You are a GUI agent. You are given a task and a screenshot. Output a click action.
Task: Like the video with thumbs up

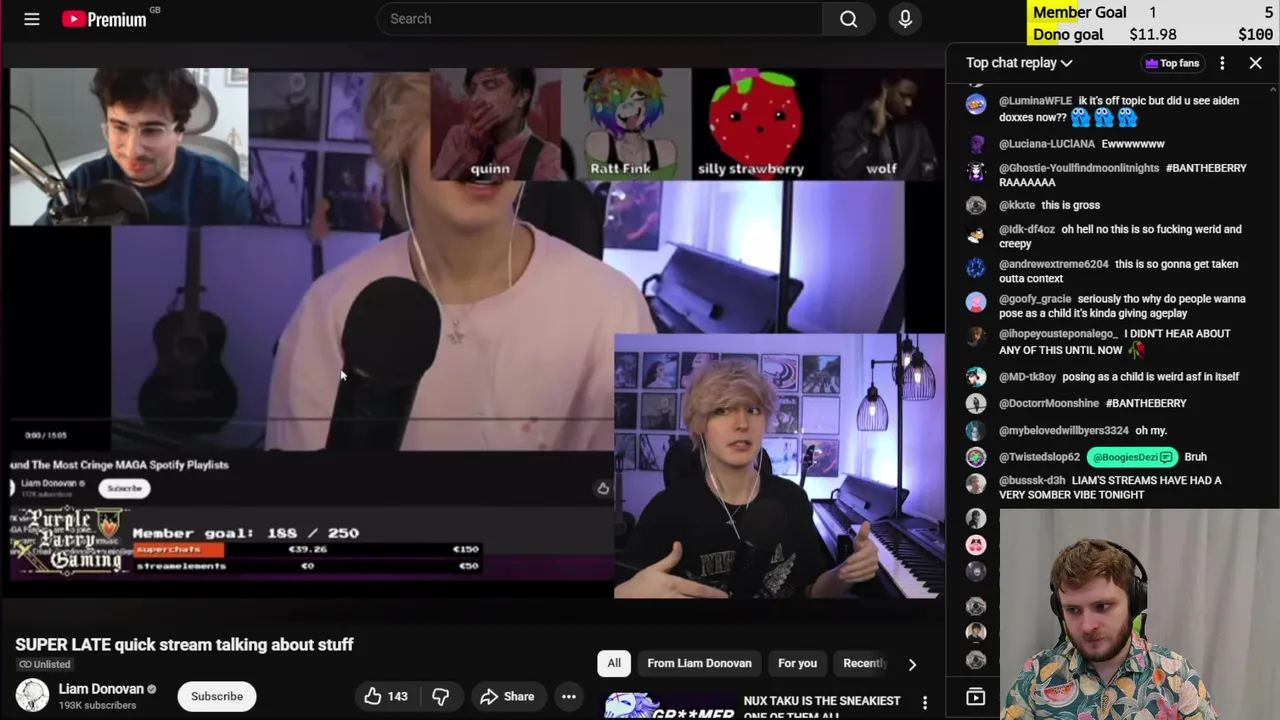385,696
